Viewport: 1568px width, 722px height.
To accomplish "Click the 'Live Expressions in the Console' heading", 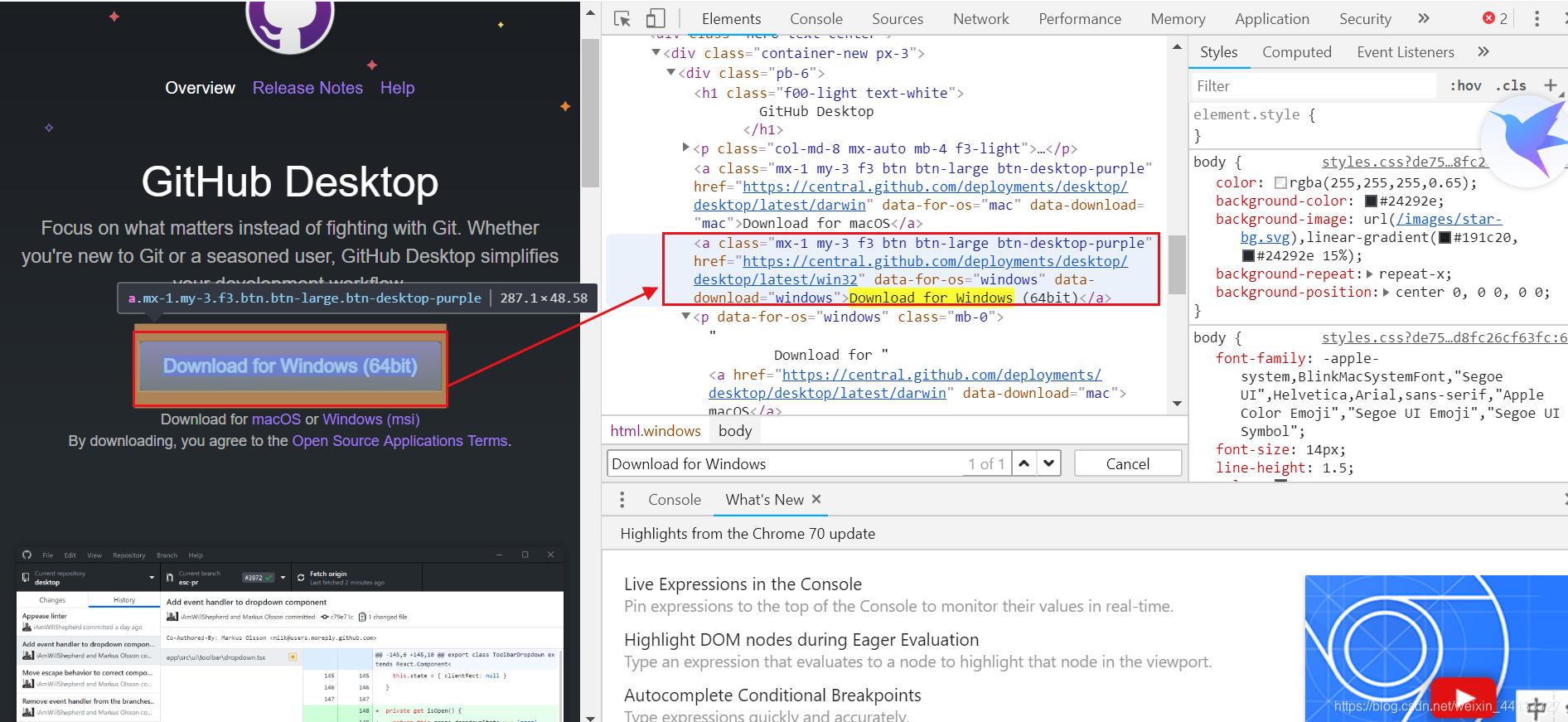I will coord(743,584).
